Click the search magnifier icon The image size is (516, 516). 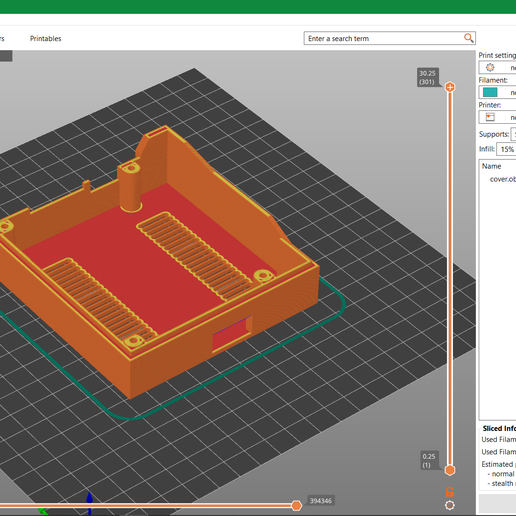click(469, 38)
